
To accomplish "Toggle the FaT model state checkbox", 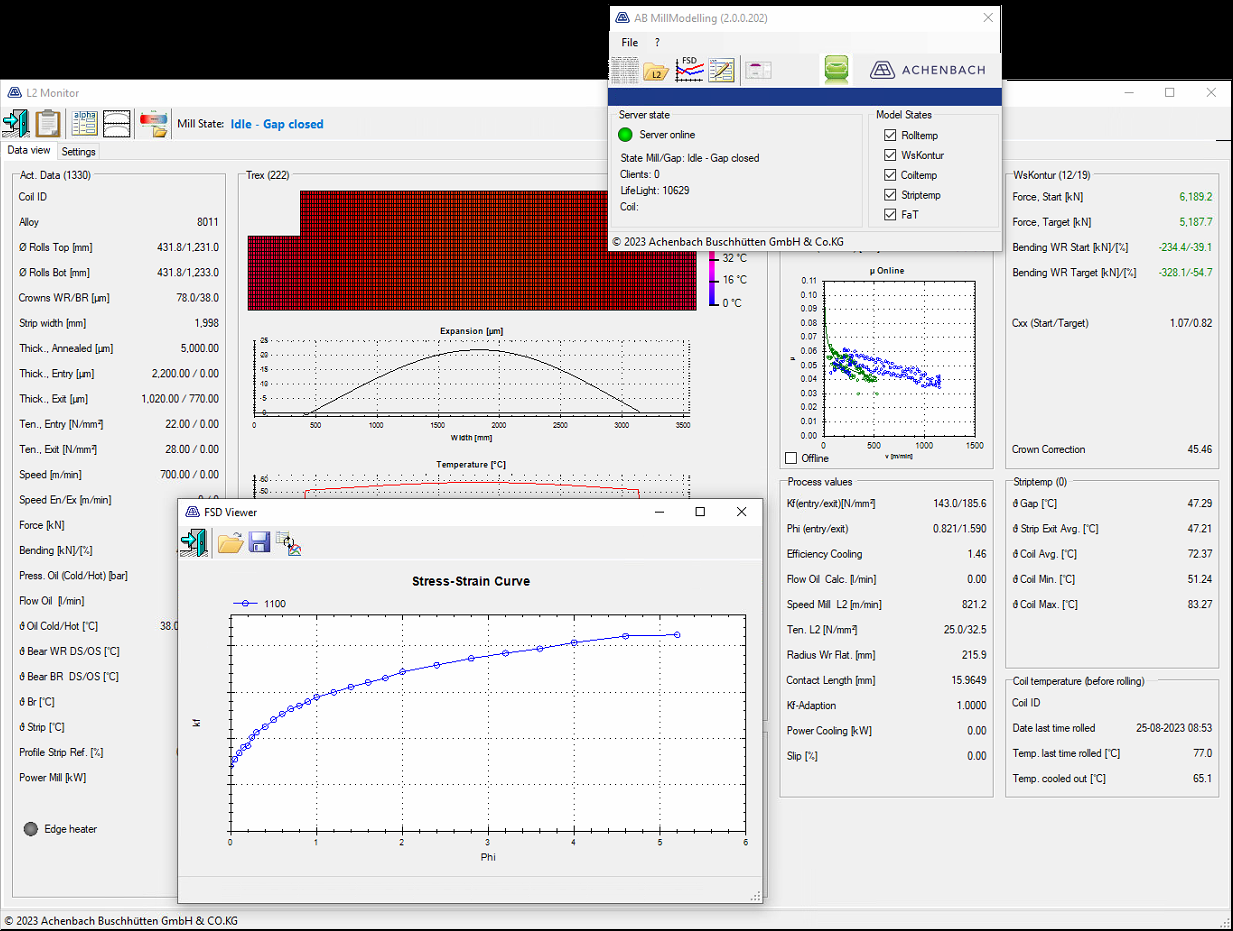I will pyautogui.click(x=891, y=215).
